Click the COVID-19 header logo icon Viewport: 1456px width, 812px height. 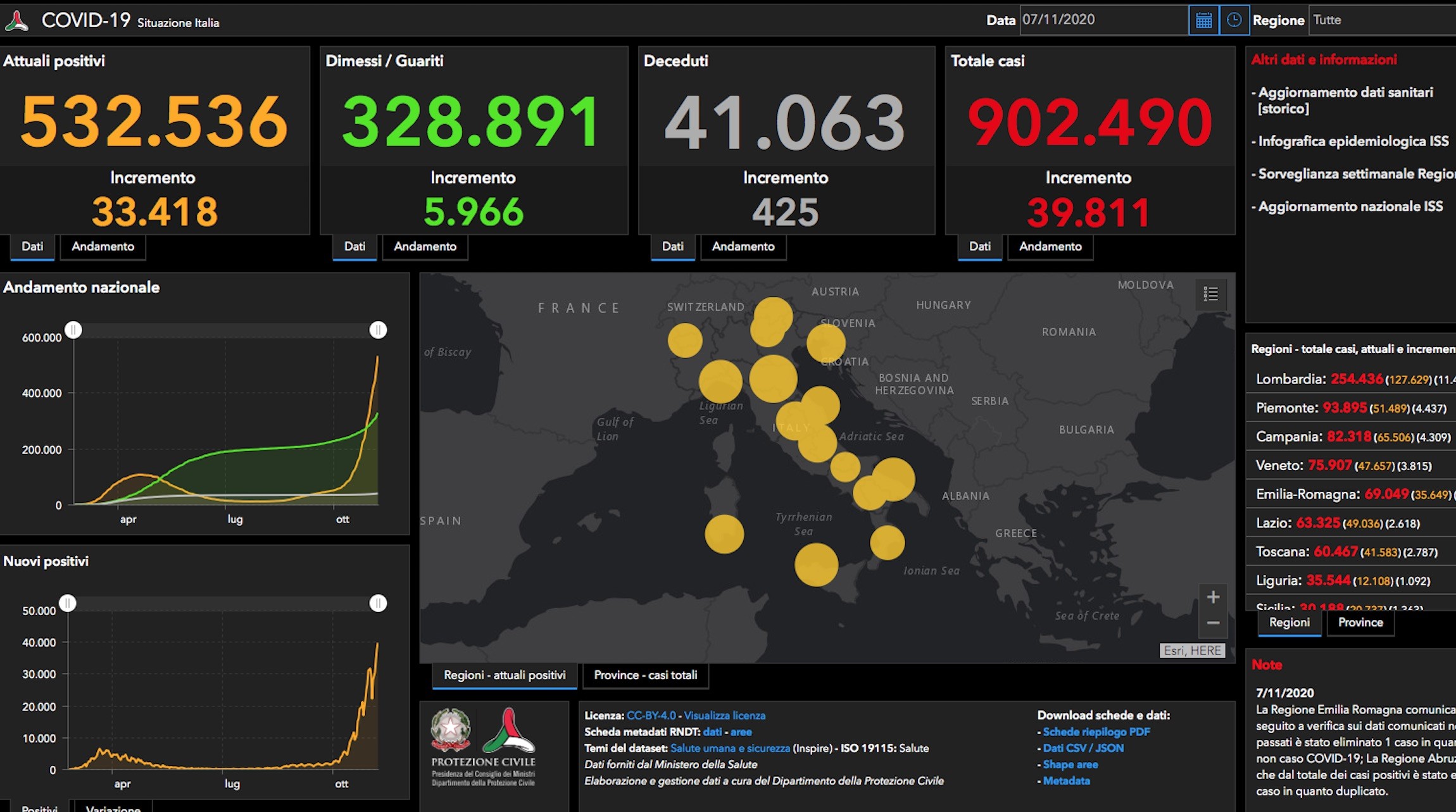pyautogui.click(x=17, y=21)
